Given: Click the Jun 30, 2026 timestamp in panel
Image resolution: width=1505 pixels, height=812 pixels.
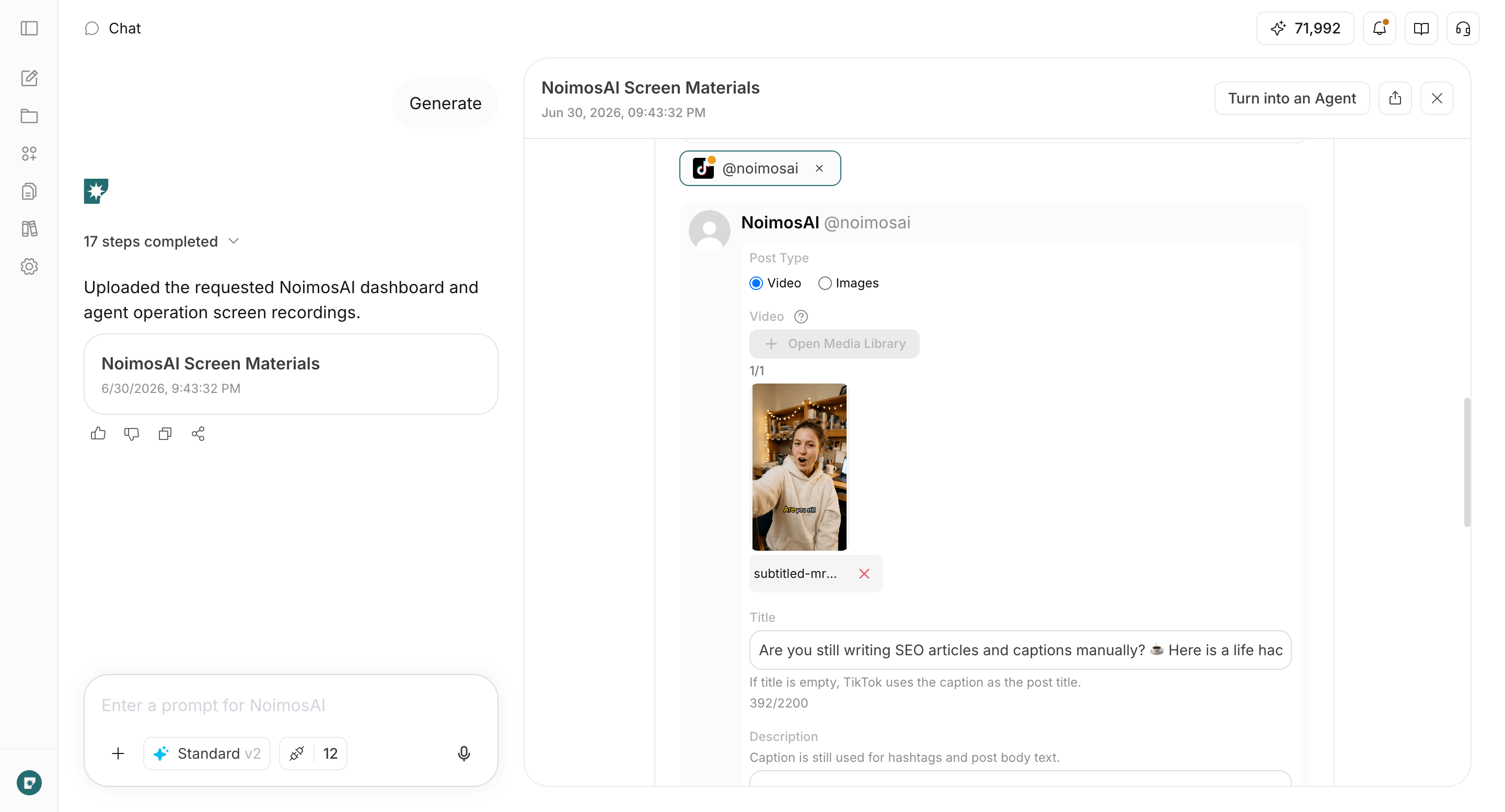Looking at the screenshot, I should click(623, 112).
